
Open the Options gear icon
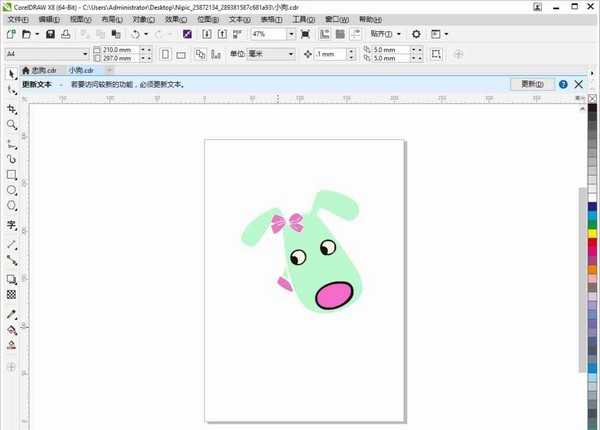click(417, 34)
